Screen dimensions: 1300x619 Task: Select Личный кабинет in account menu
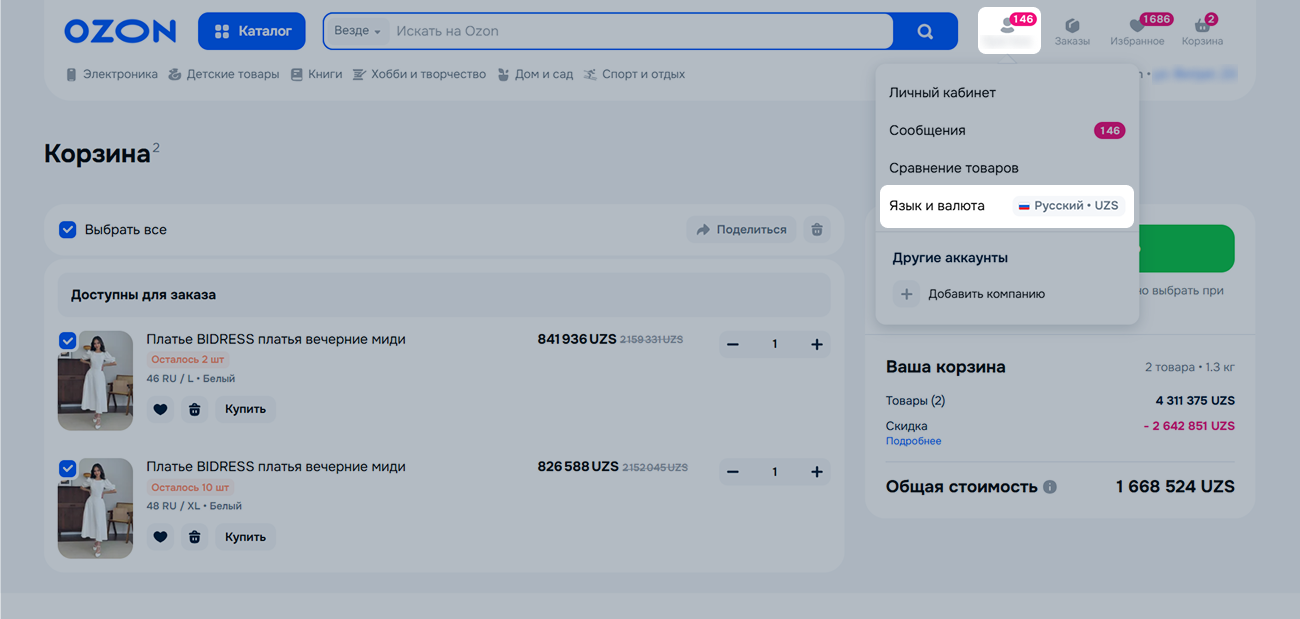[x=942, y=93]
